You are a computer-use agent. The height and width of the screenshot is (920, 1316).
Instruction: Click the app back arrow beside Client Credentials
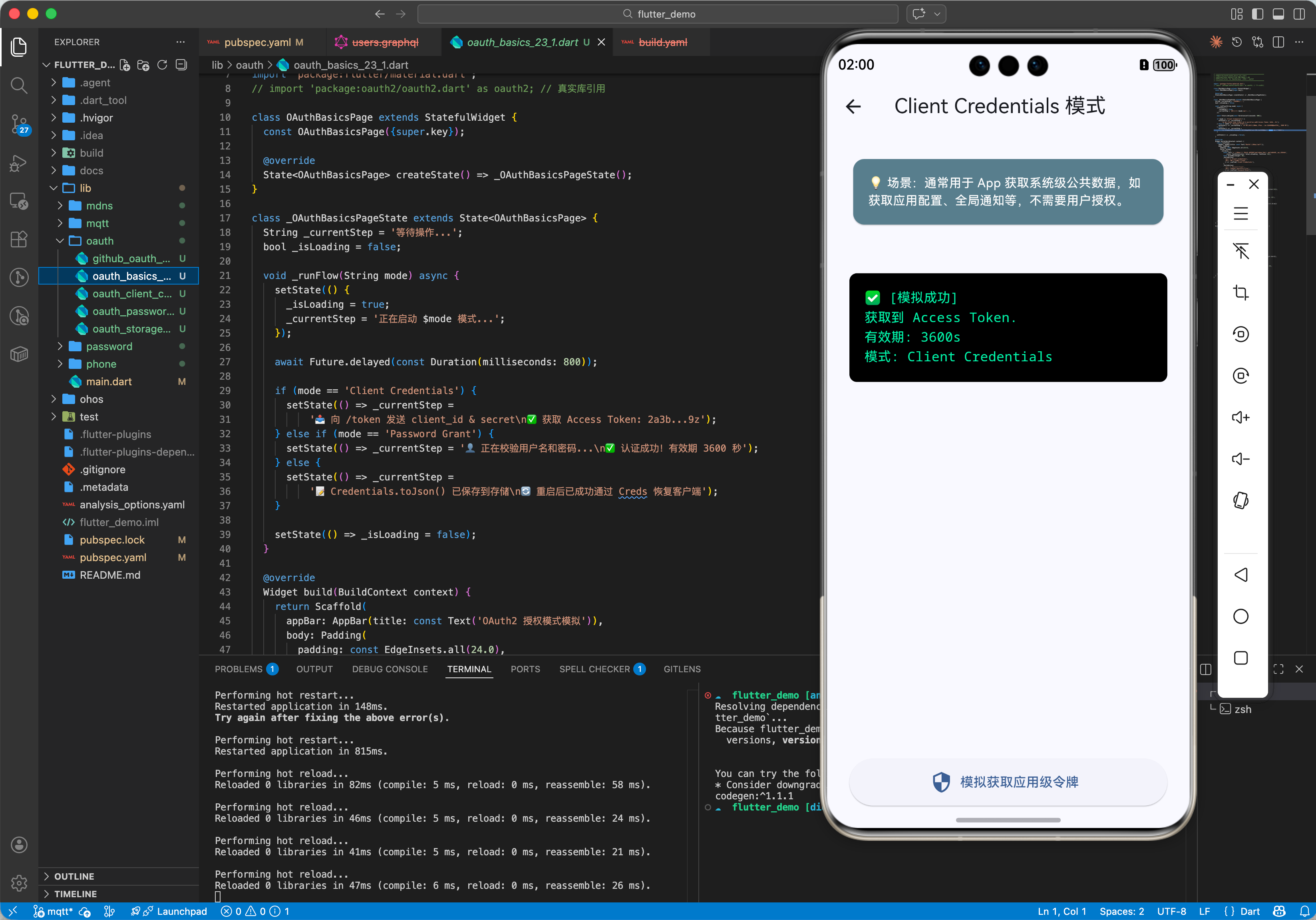click(x=853, y=106)
